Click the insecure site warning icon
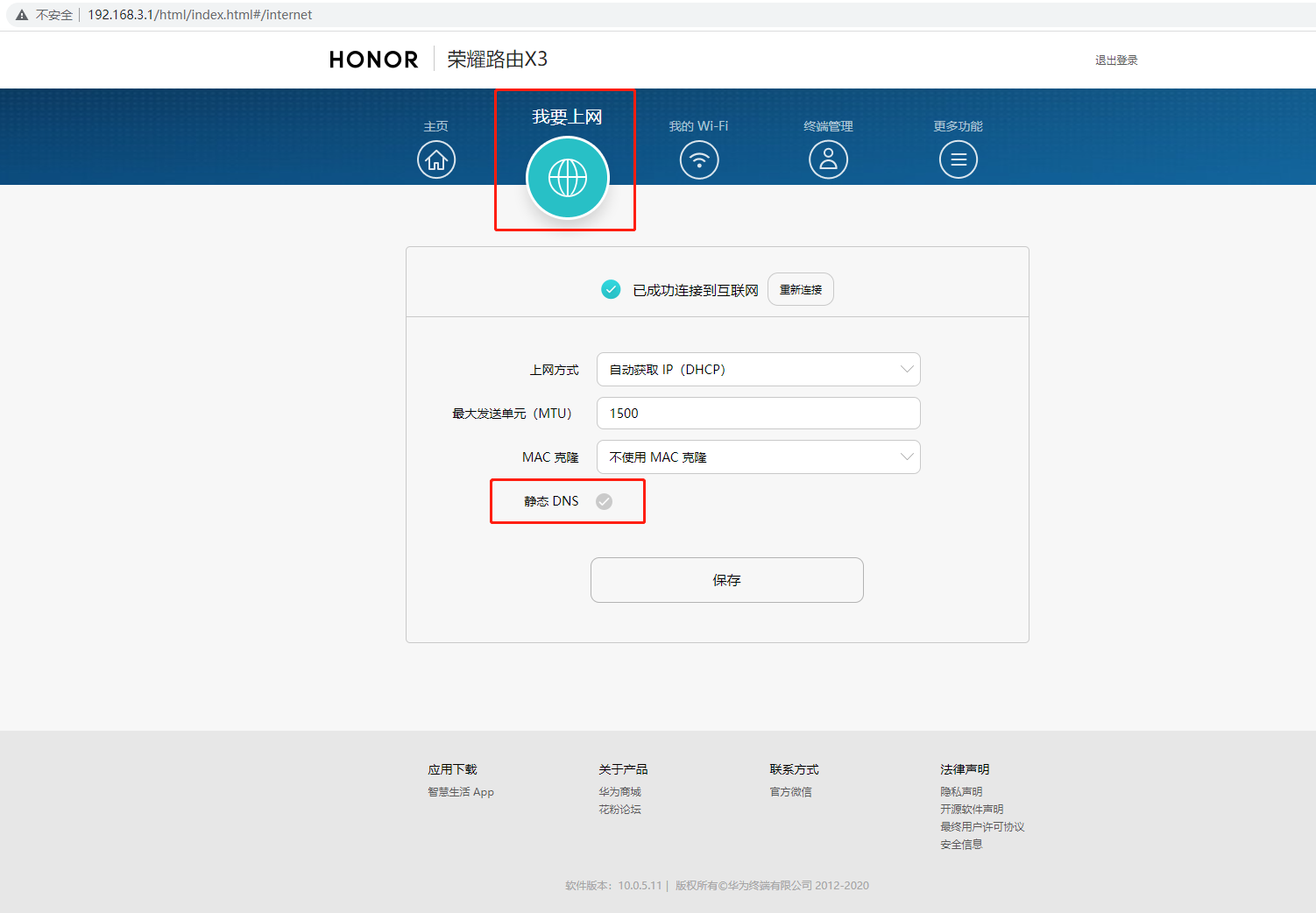The image size is (1316, 913). point(22,15)
